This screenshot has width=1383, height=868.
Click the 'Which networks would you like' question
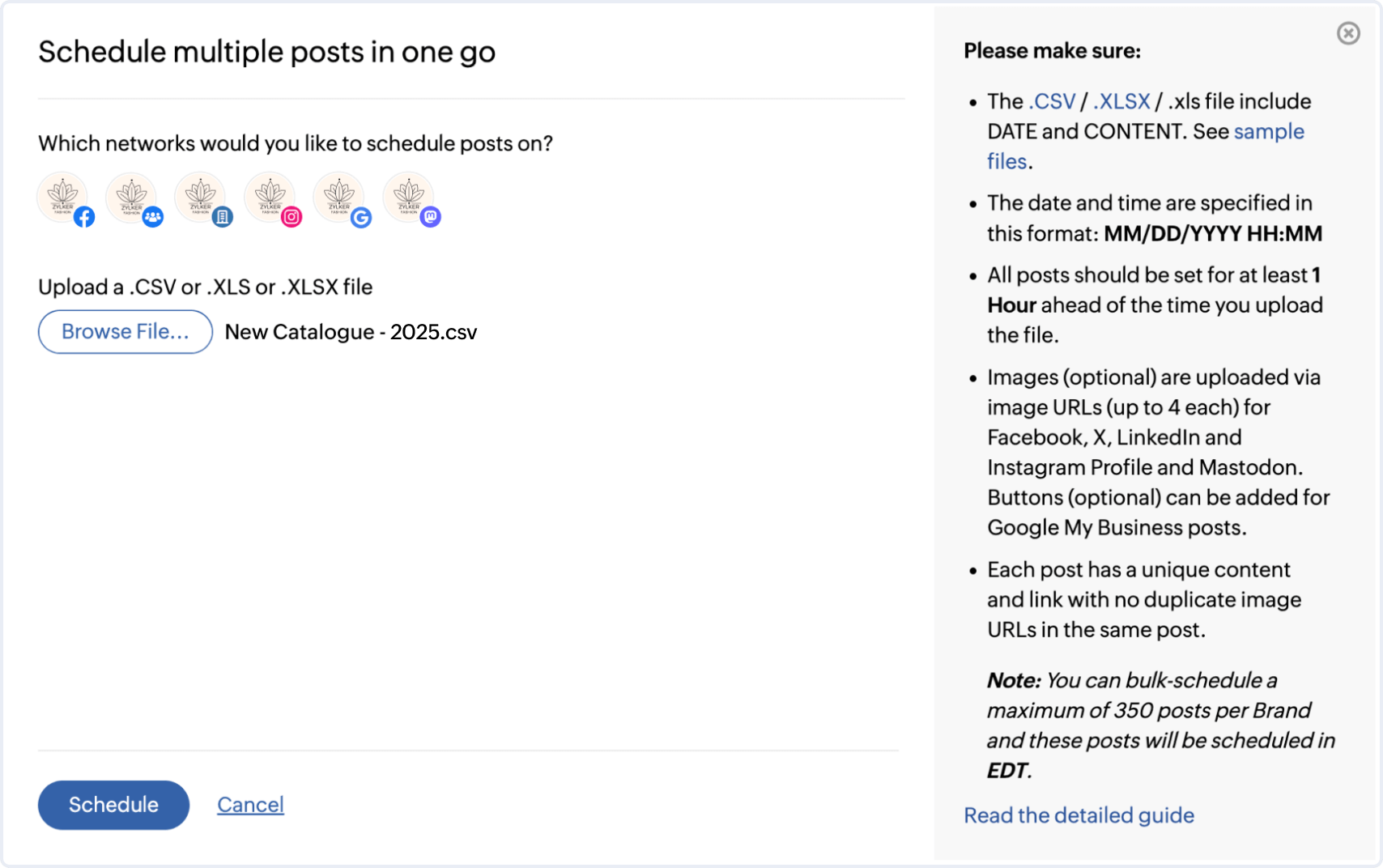(295, 144)
